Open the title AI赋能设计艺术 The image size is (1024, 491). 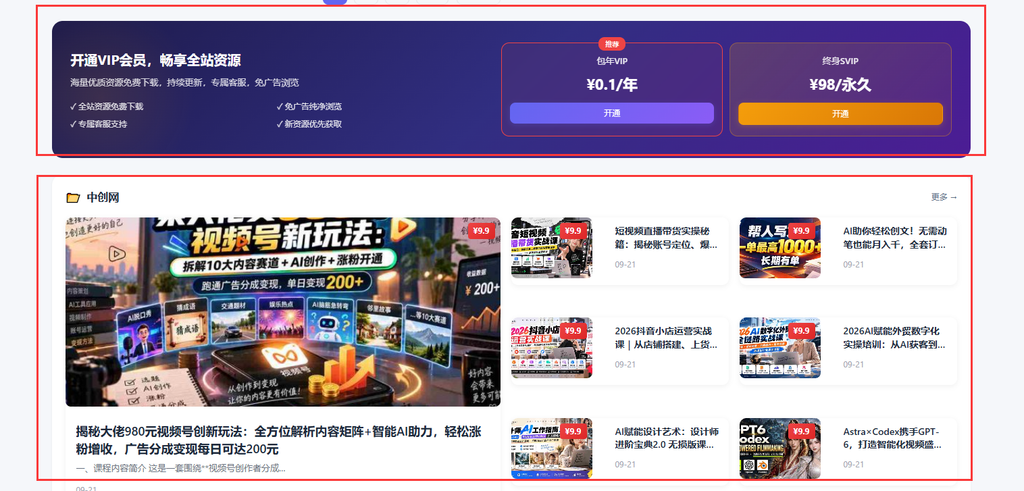(x=666, y=438)
